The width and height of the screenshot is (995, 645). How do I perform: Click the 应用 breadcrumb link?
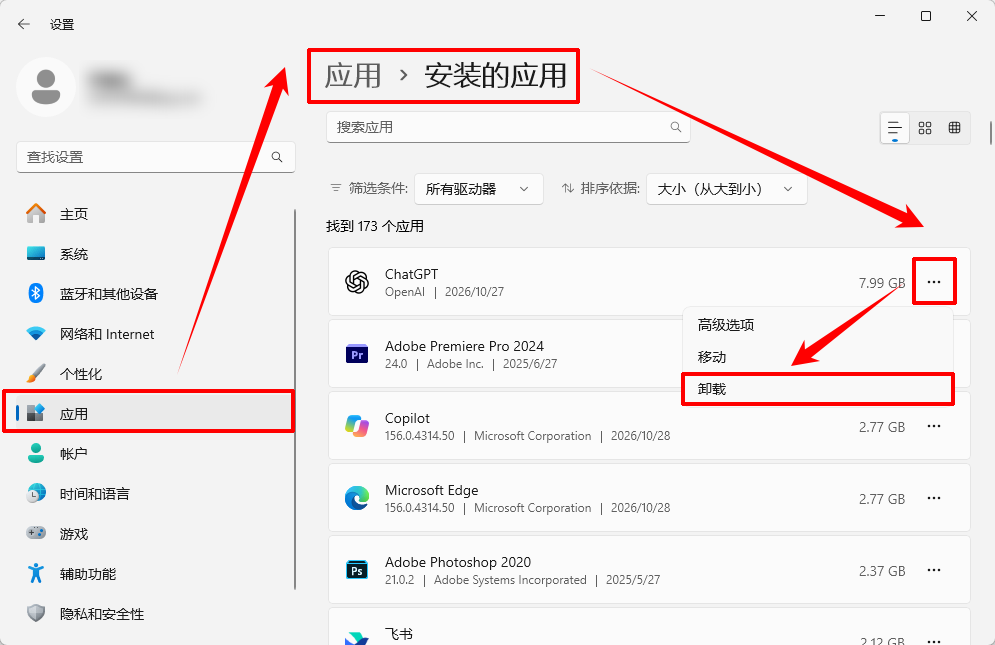pos(353,76)
